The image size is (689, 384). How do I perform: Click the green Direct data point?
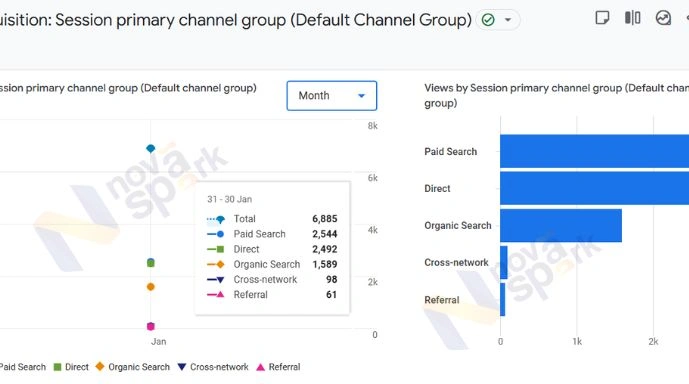click(x=151, y=263)
